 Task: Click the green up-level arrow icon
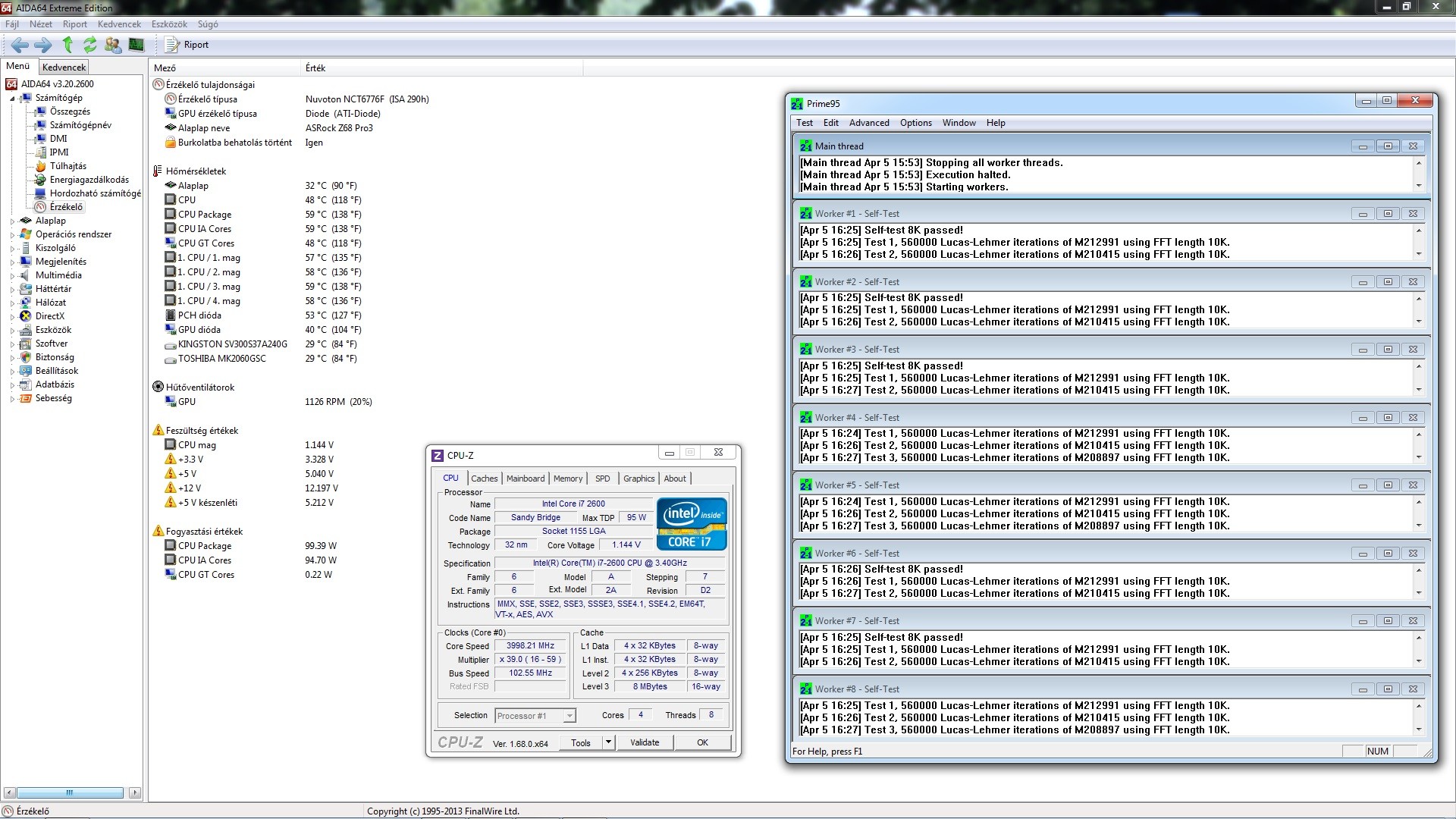pyautogui.click(x=67, y=45)
